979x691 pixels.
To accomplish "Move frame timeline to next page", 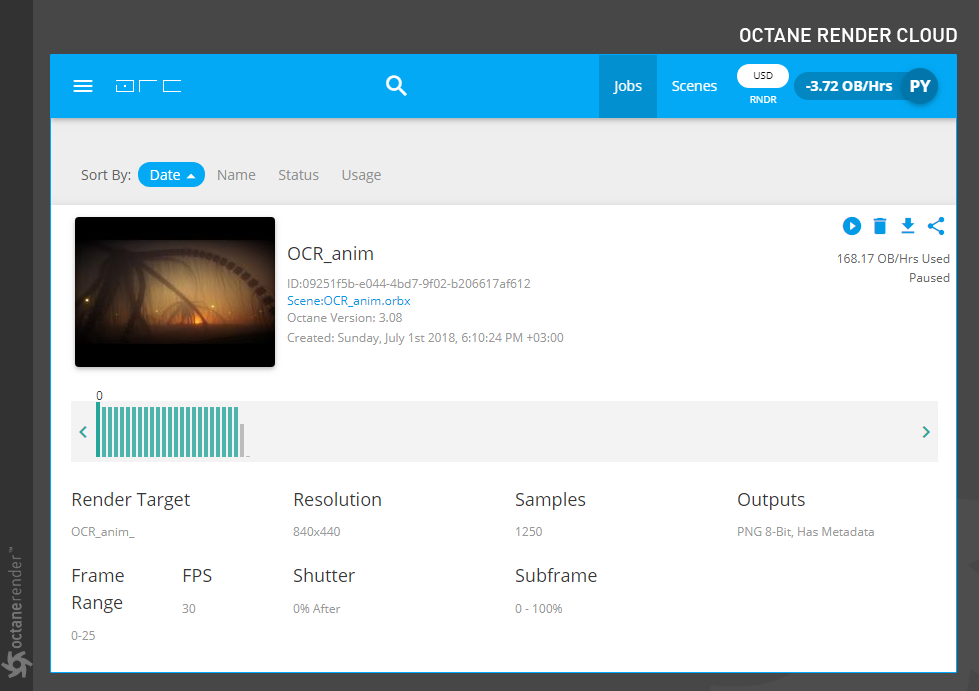I will coord(926,431).
